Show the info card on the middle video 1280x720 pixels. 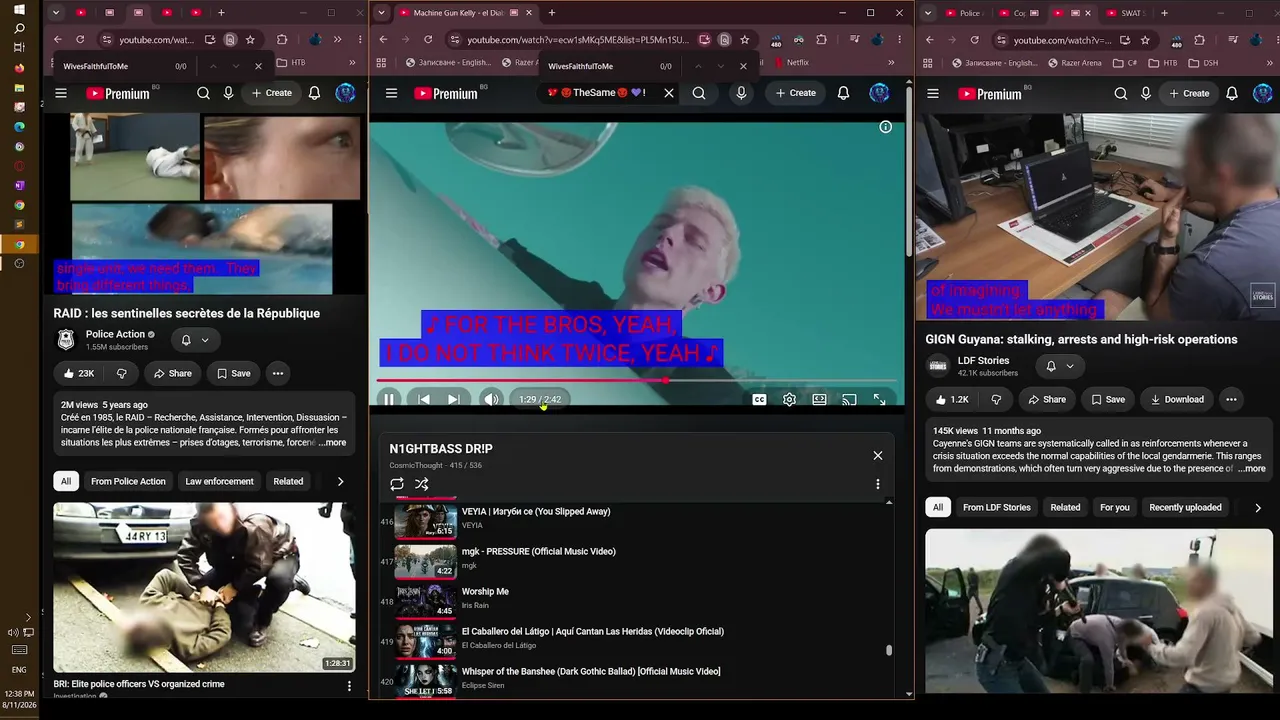pos(885,127)
